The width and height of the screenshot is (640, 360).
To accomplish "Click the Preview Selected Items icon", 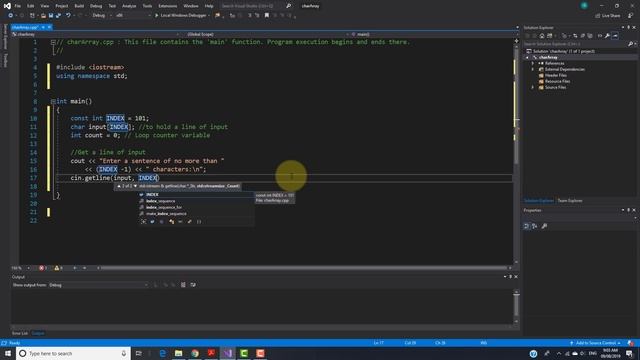I will 615,36.
